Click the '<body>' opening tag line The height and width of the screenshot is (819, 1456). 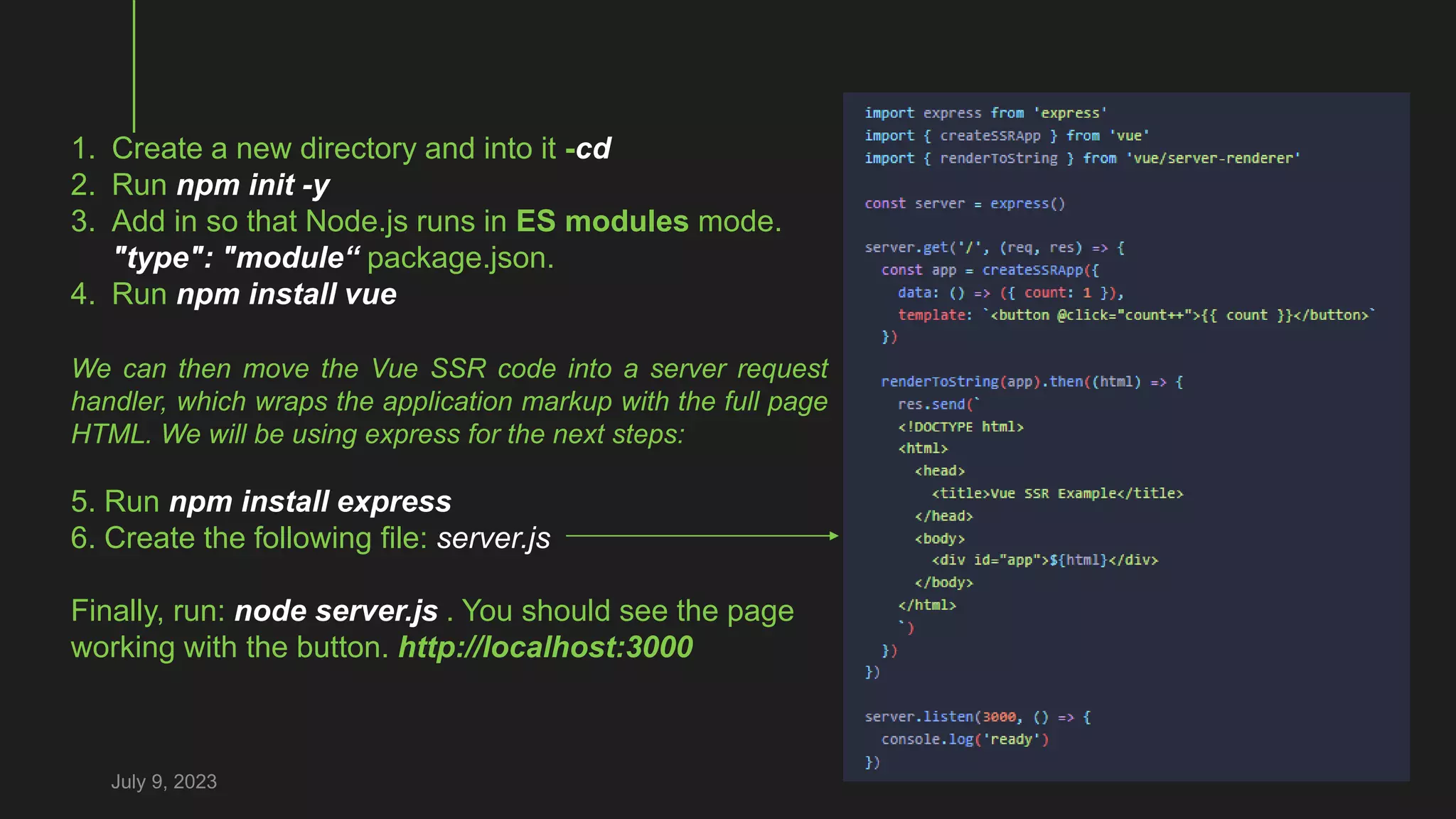point(939,539)
